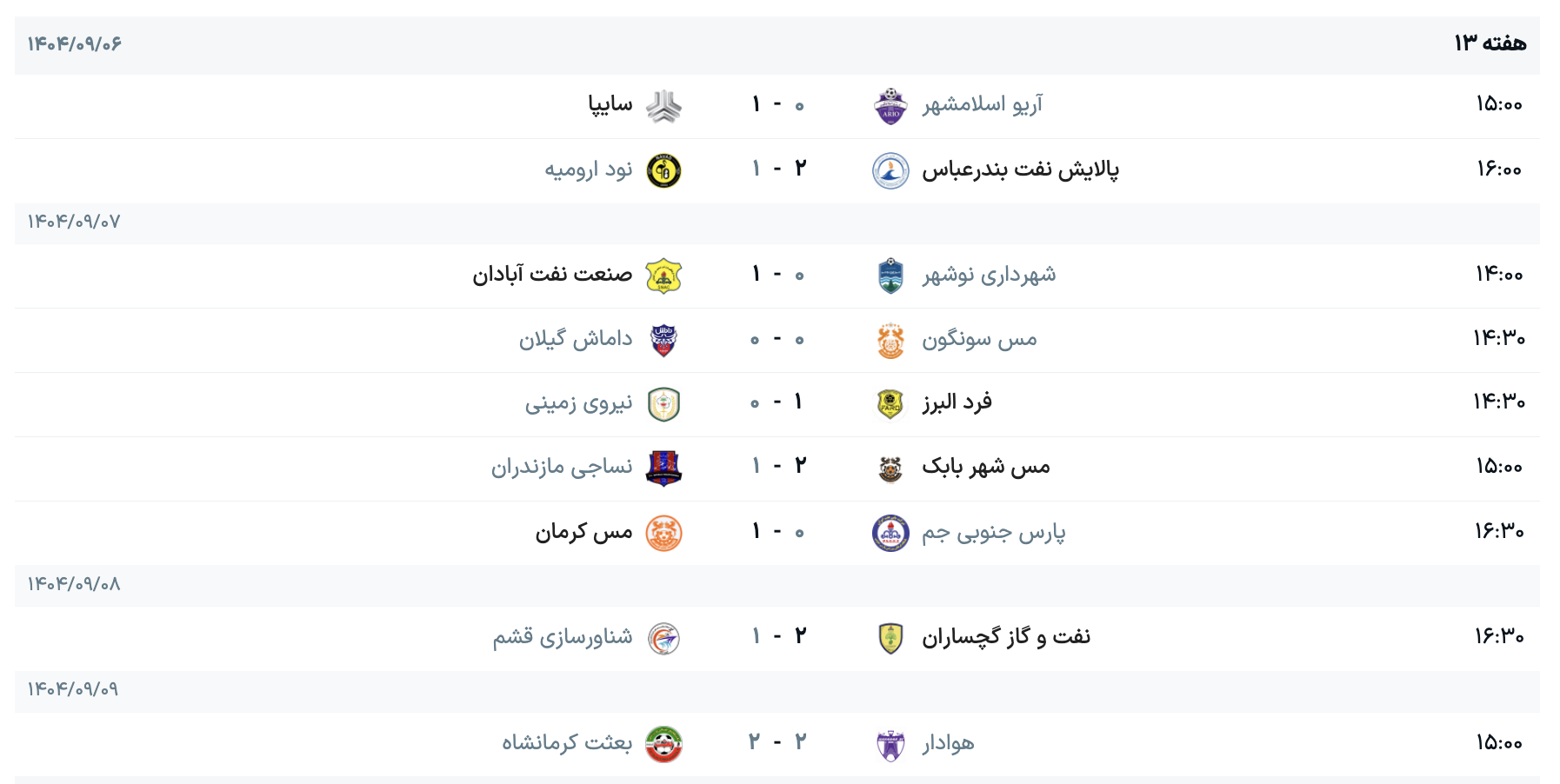
Task: Click the Damash Gilan team logo
Action: [663, 340]
